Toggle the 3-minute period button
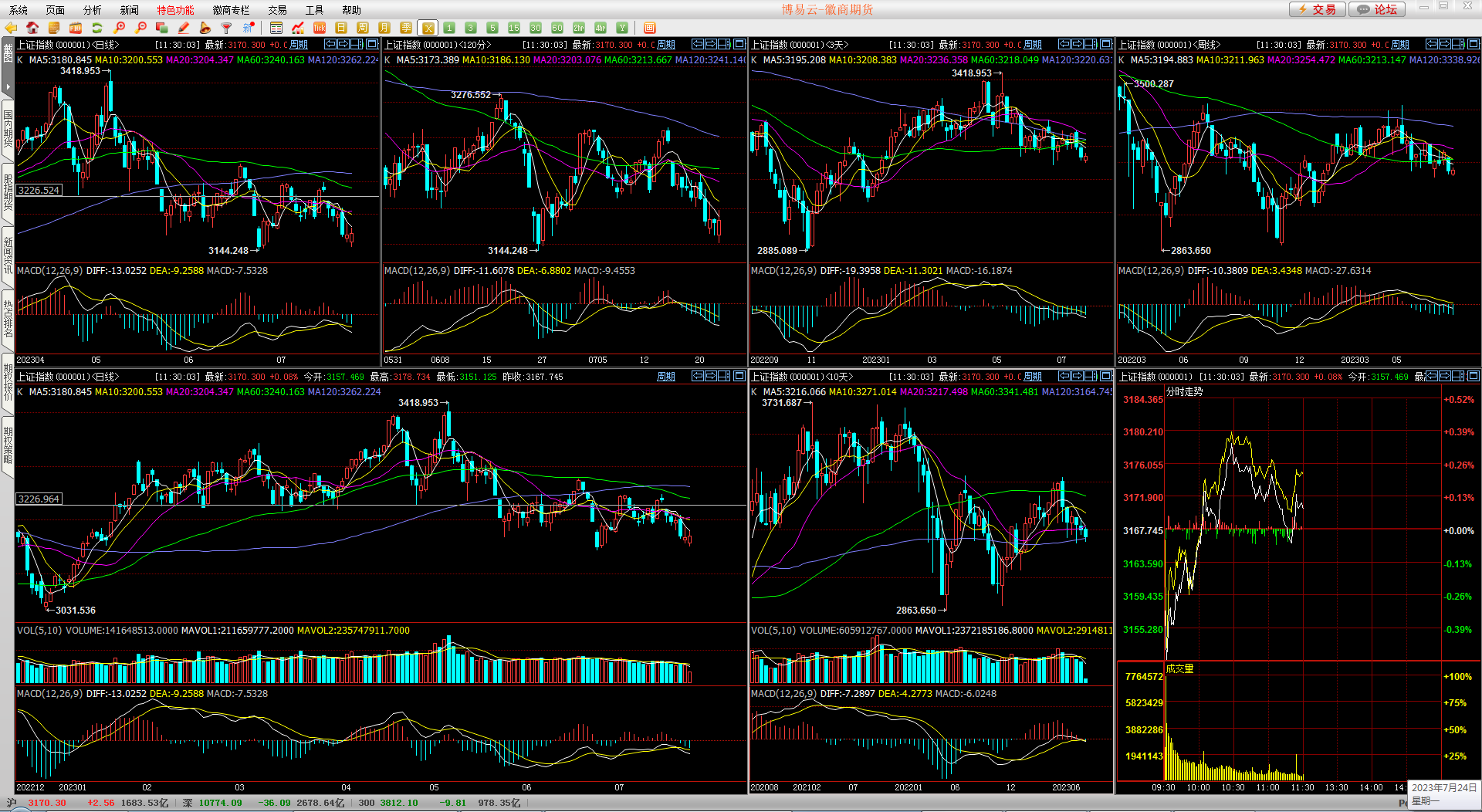 (471, 28)
